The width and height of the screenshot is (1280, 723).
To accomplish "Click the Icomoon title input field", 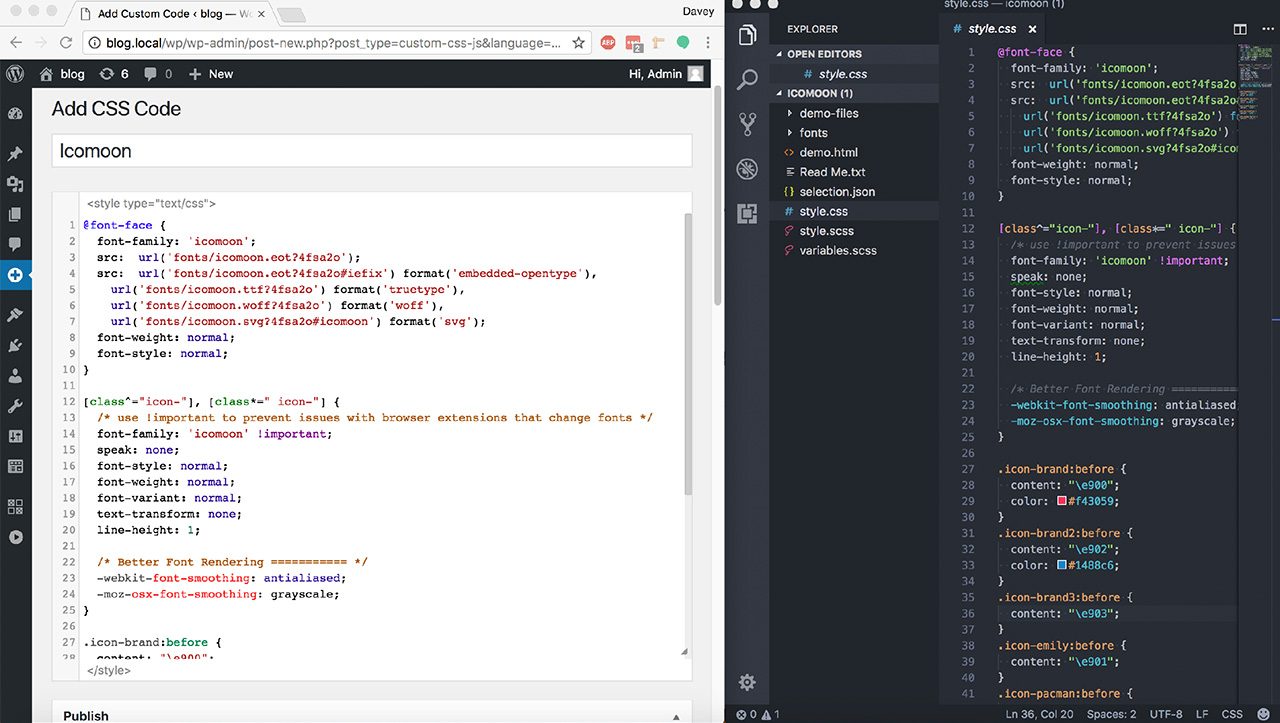I will point(371,151).
